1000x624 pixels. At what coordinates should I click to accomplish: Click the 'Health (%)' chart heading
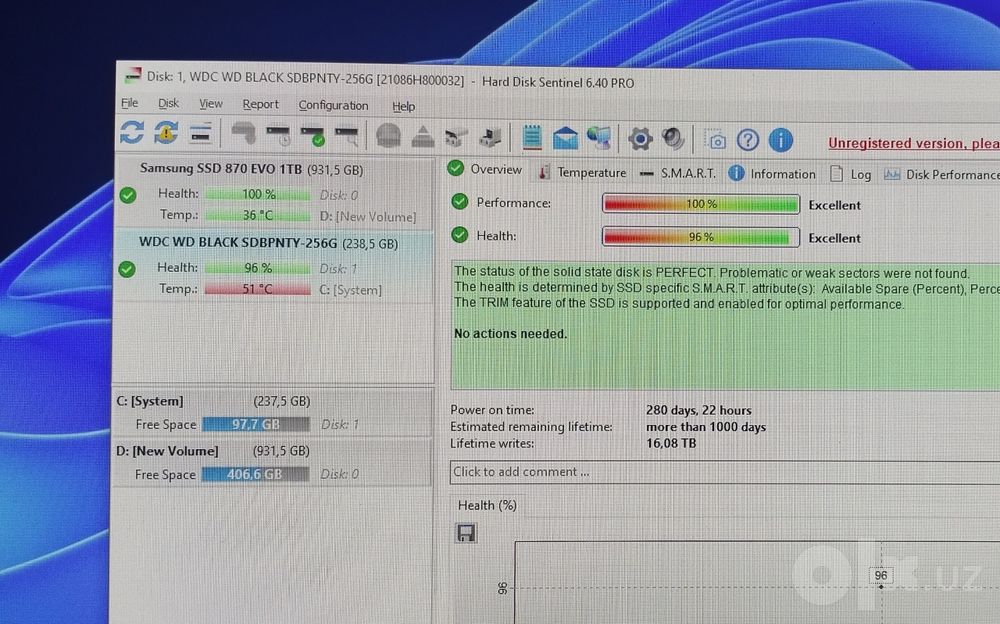click(487, 505)
